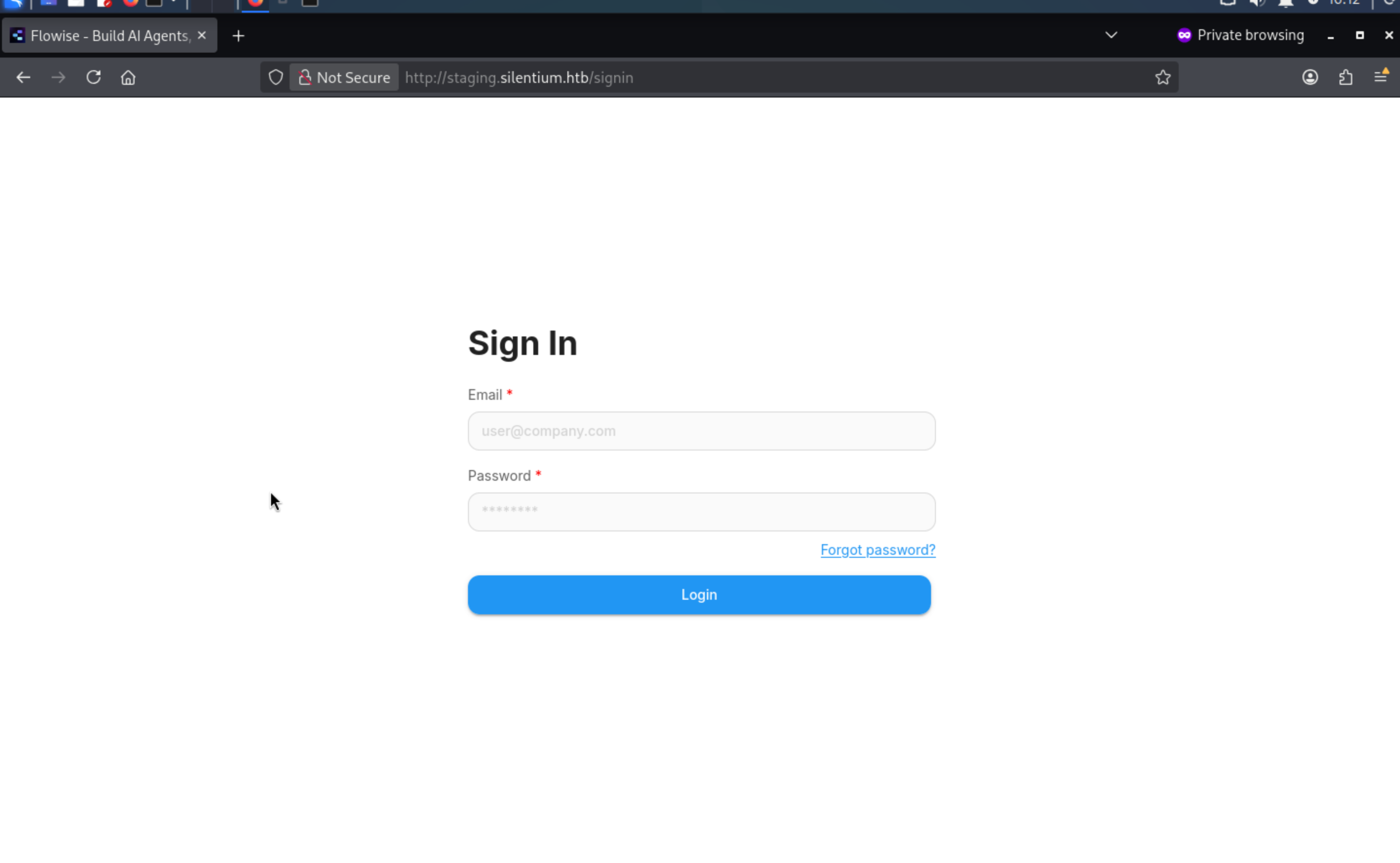1400x863 pixels.
Task: Show Not Secure site information
Action: click(344, 78)
